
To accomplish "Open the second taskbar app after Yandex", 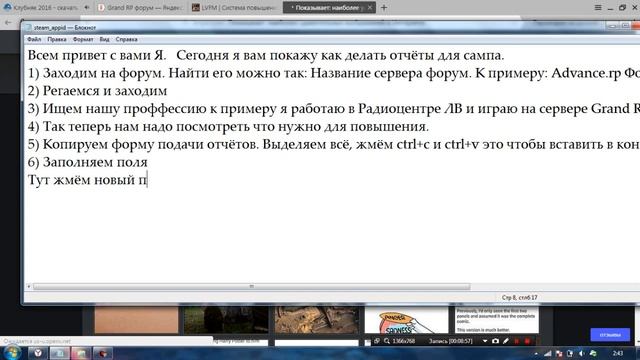I will [x=60, y=353].
